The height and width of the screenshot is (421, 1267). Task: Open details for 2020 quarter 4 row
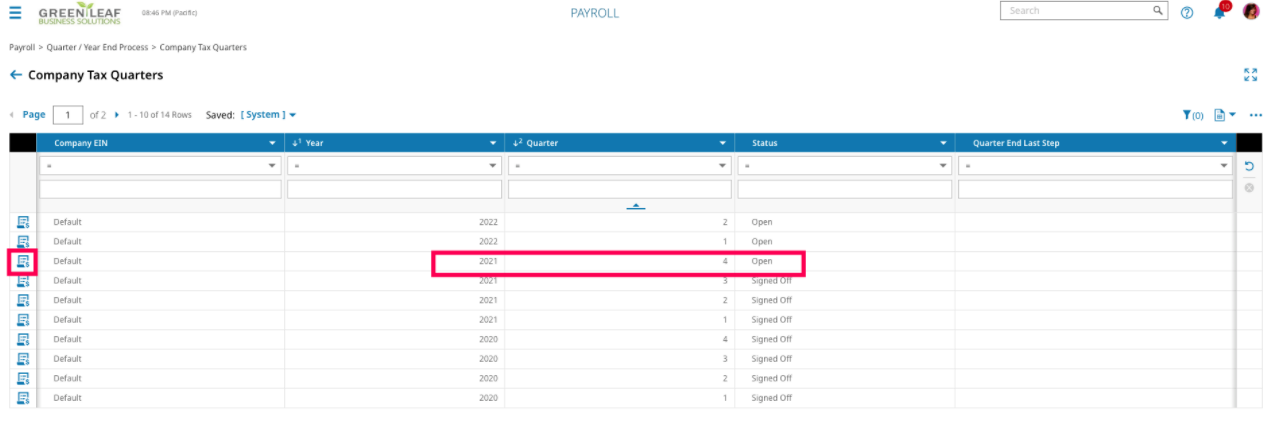(x=23, y=339)
